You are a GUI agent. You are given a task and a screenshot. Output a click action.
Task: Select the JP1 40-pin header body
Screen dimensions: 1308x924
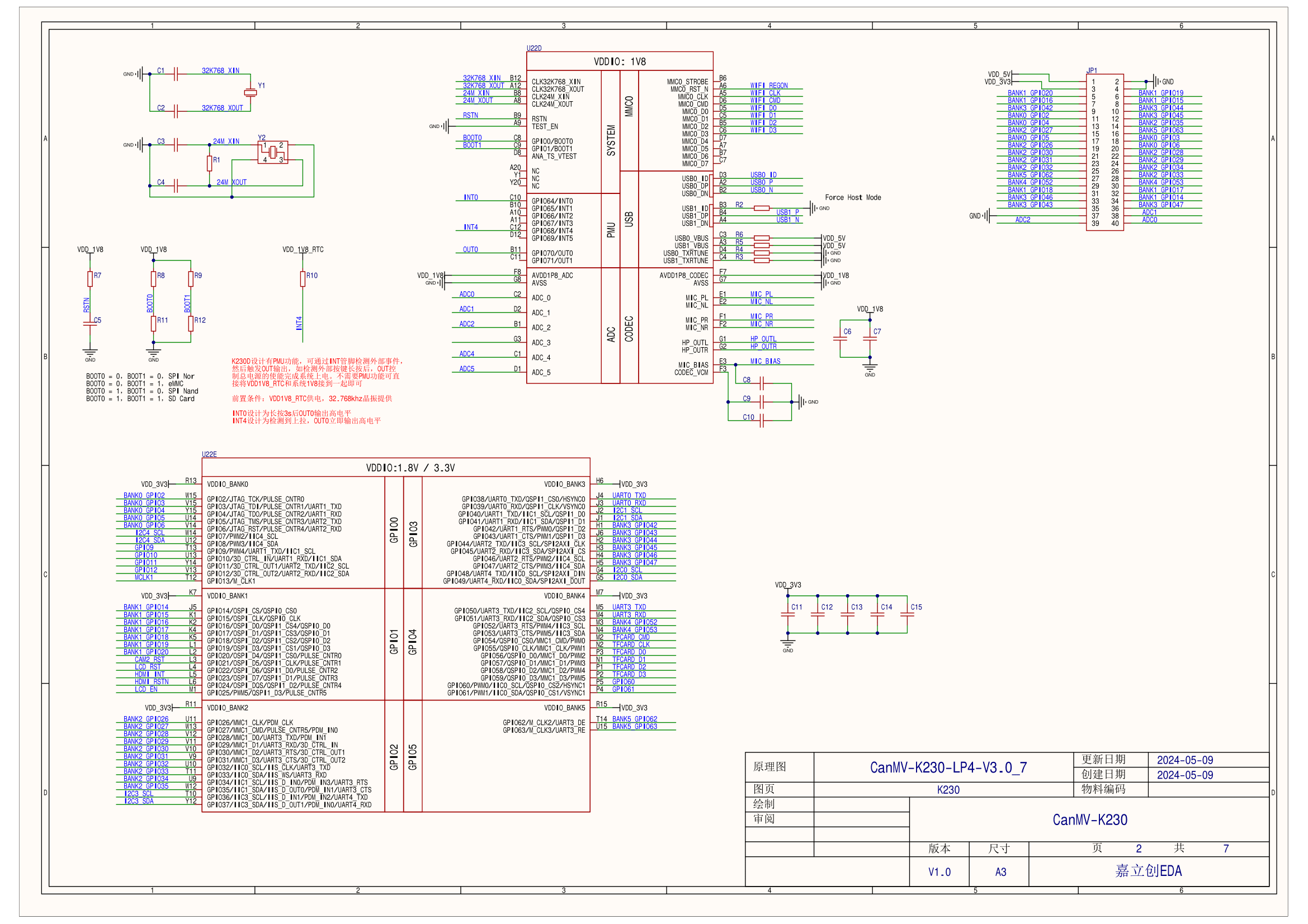pos(1104,153)
